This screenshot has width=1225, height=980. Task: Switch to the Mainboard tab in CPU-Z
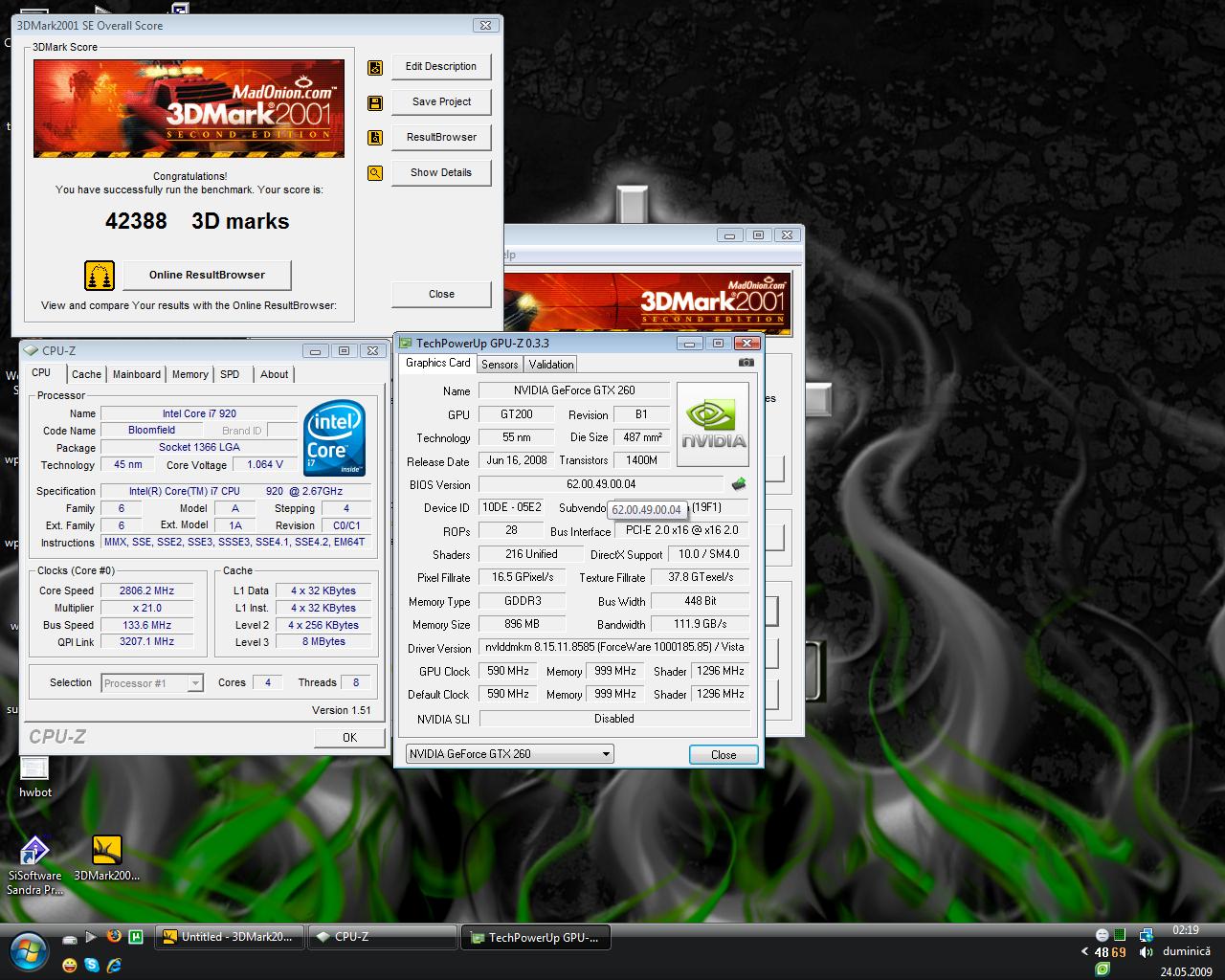[x=137, y=374]
